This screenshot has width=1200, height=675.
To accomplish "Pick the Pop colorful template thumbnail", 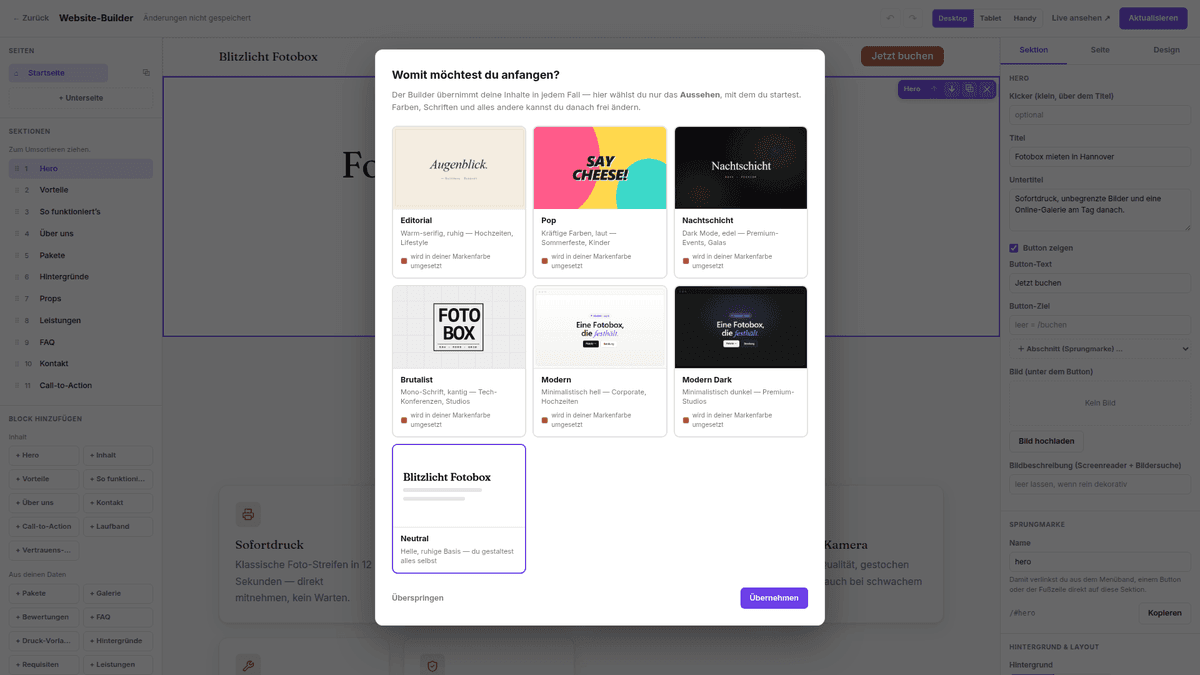I will coord(600,168).
